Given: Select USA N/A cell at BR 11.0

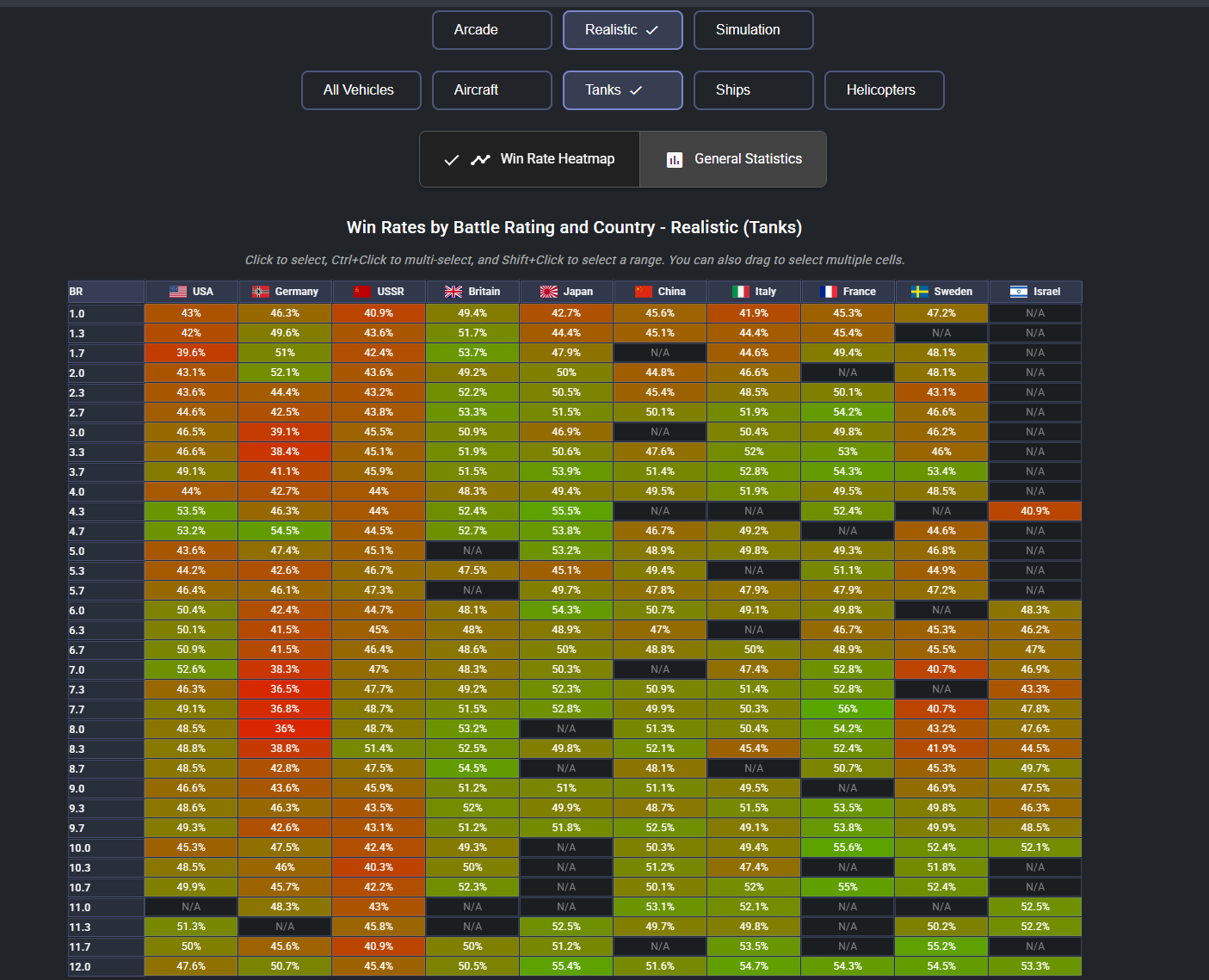Looking at the screenshot, I should click(191, 907).
